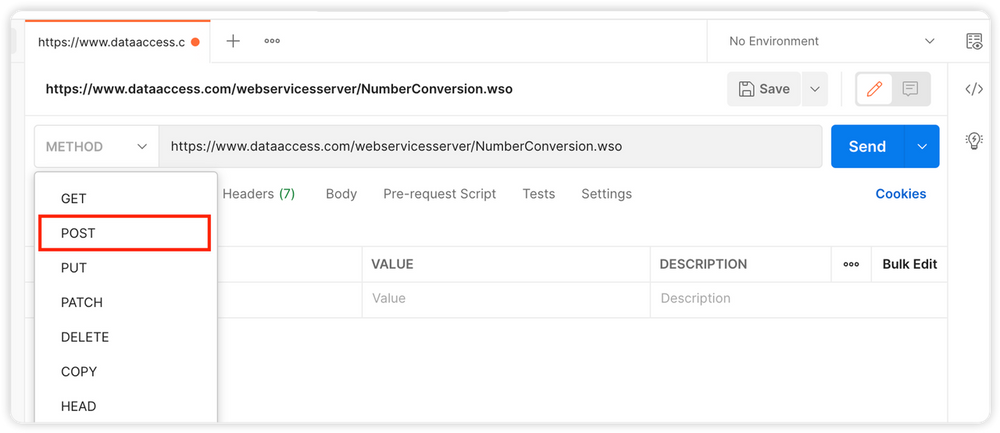
Task: Expand the Save options arrow
Action: (815, 89)
